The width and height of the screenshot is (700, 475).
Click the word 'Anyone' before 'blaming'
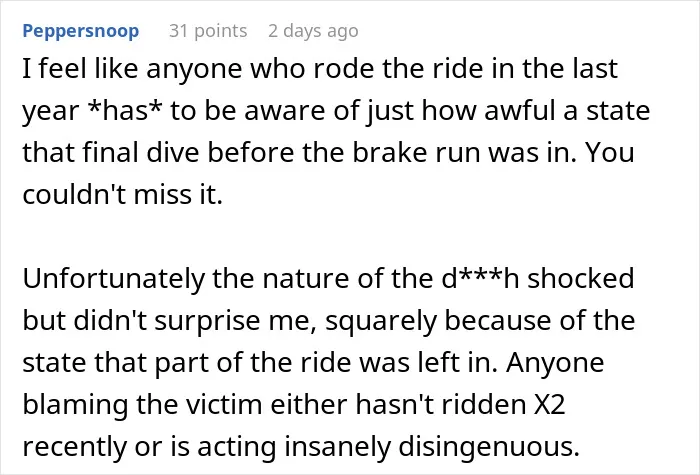point(555,363)
